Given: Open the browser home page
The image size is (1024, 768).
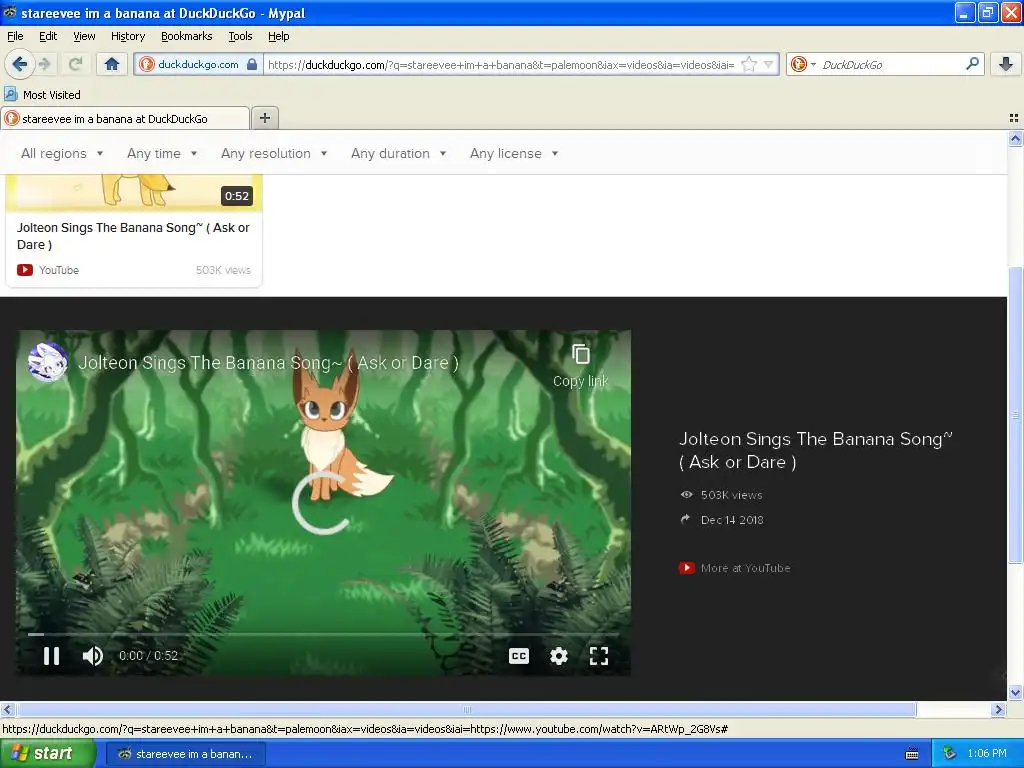Looking at the screenshot, I should click(x=112, y=64).
